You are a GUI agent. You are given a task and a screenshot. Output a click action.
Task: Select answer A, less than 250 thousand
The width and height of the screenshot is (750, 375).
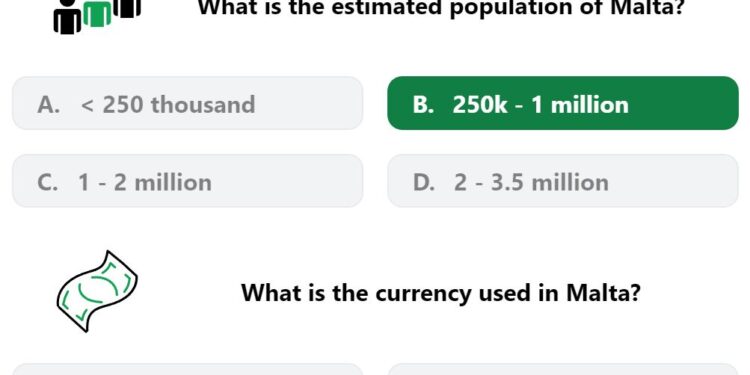coord(188,103)
